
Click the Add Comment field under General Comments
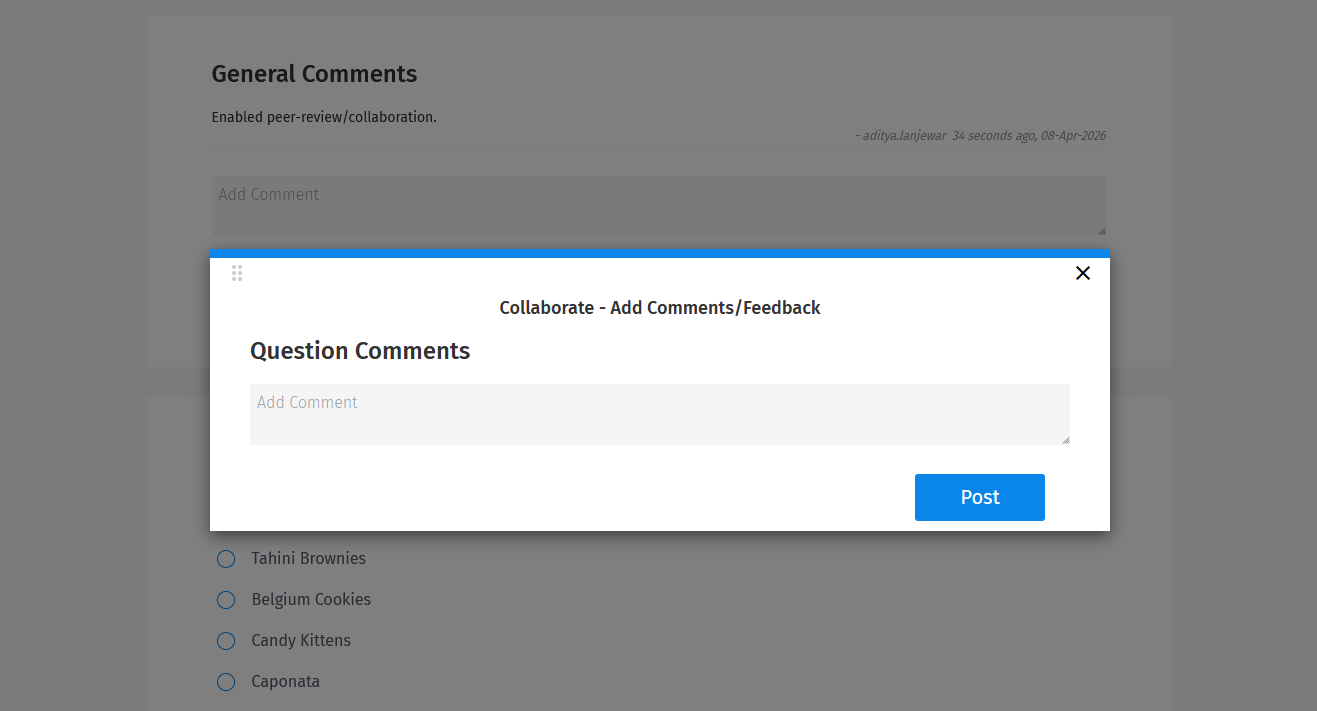pos(660,205)
